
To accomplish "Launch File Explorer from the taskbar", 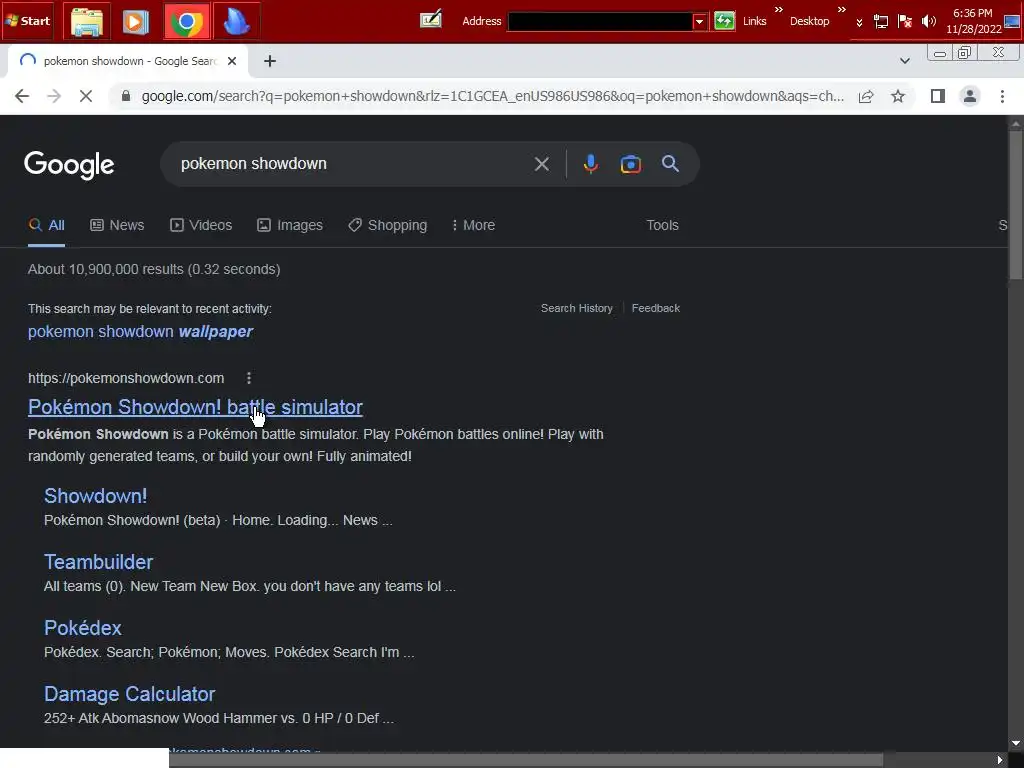I will pos(87,22).
